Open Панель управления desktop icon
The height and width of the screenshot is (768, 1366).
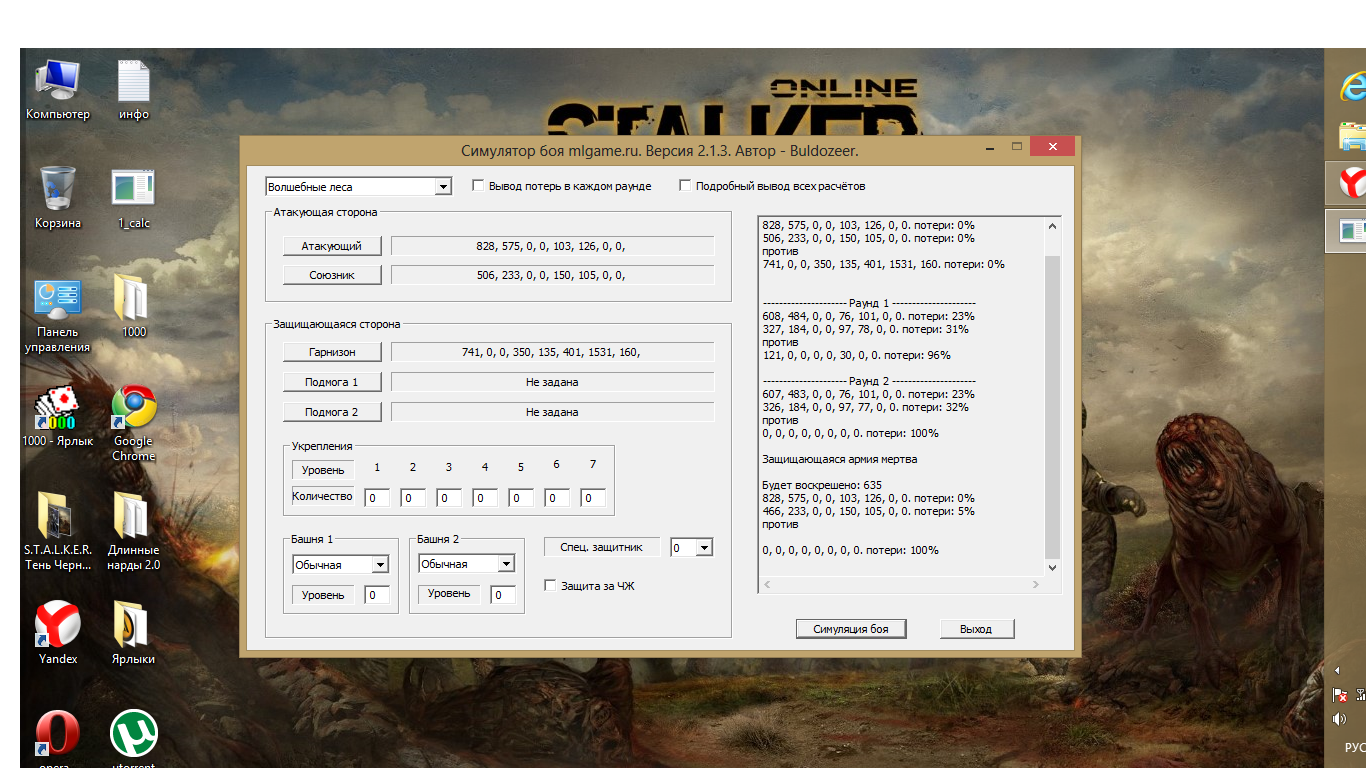click(x=57, y=315)
